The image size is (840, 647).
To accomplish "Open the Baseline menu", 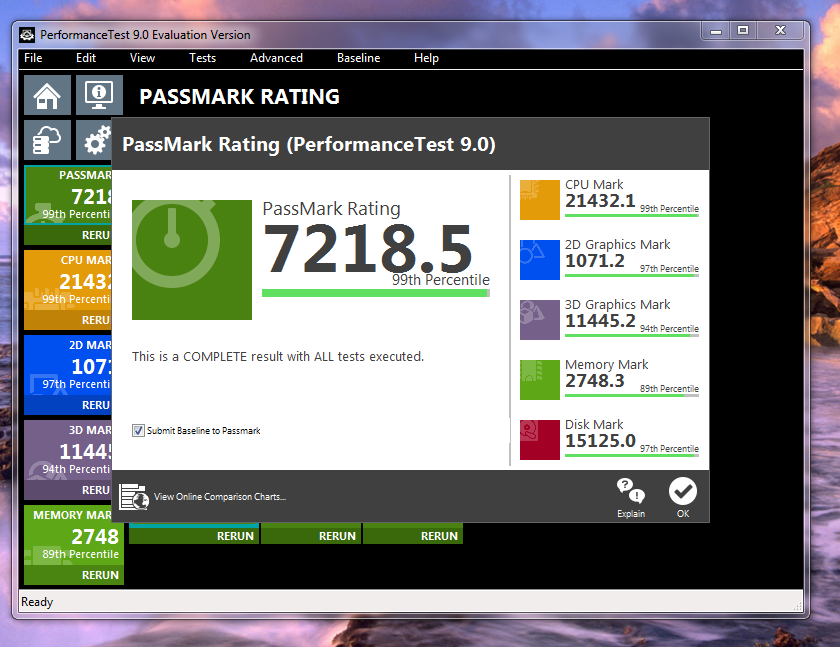I will [358, 58].
